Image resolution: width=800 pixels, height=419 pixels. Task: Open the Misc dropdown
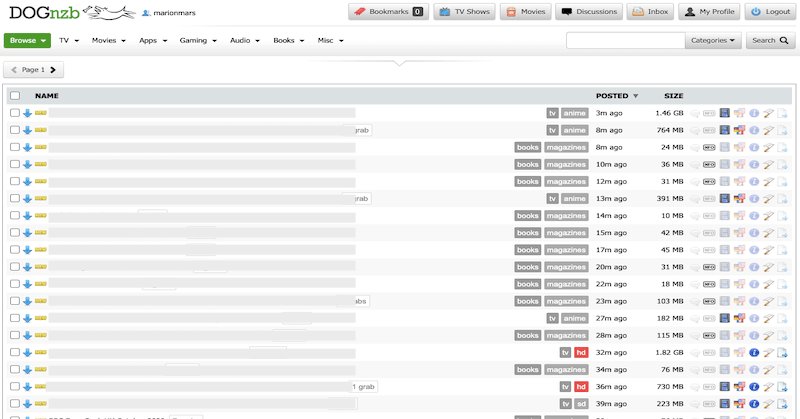click(331, 40)
